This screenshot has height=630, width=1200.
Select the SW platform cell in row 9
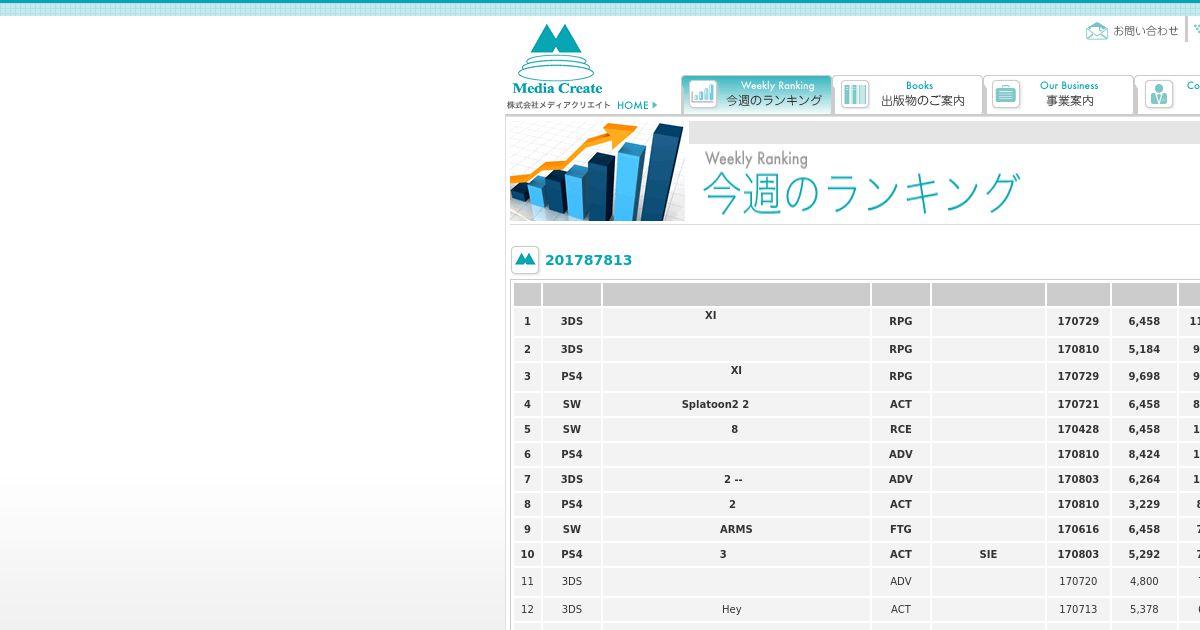click(571, 529)
